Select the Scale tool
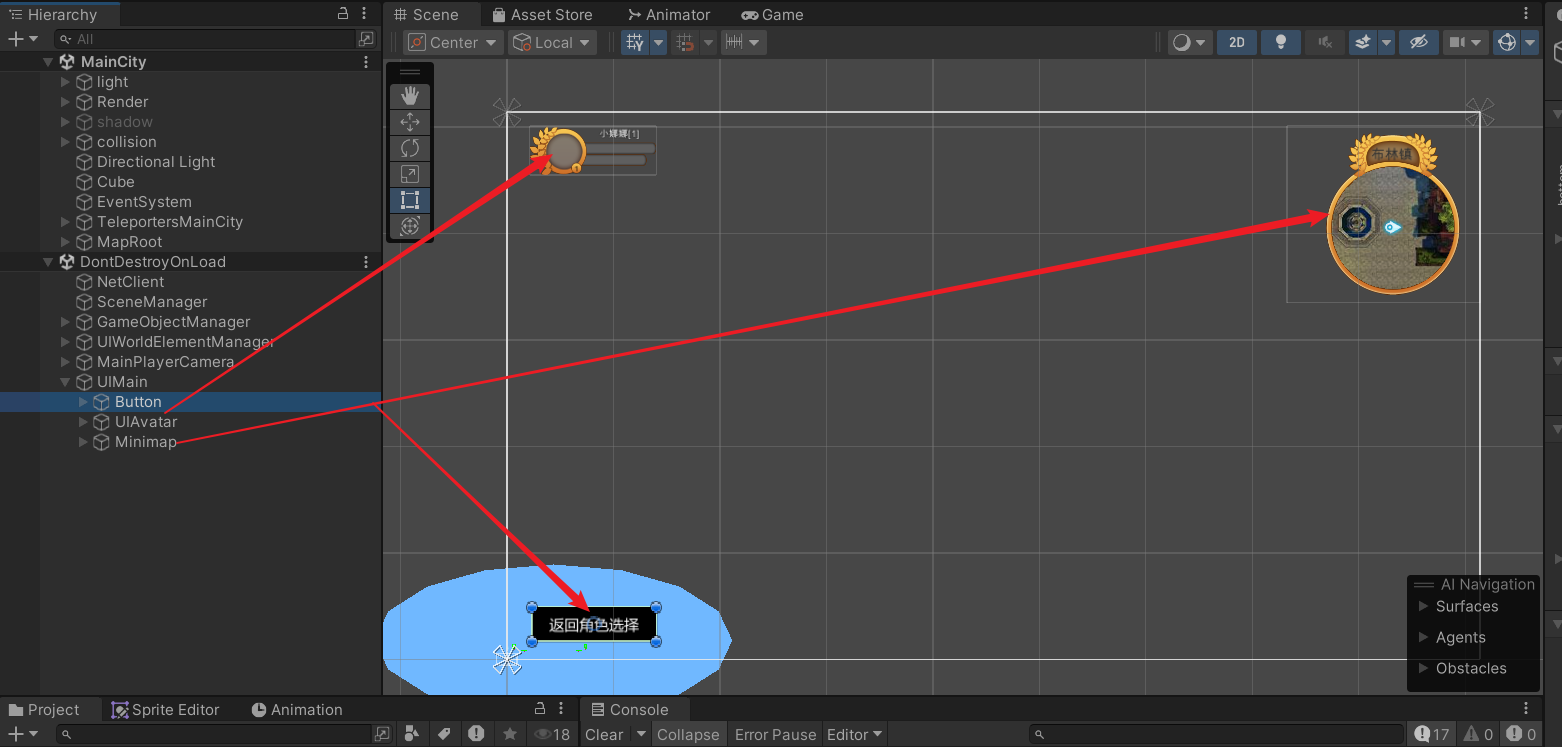The width and height of the screenshot is (1562, 747). [409, 174]
